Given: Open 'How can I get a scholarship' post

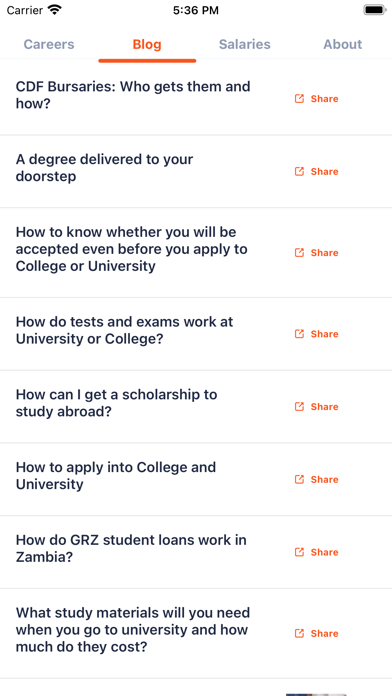Looking at the screenshot, I should tap(116, 403).
